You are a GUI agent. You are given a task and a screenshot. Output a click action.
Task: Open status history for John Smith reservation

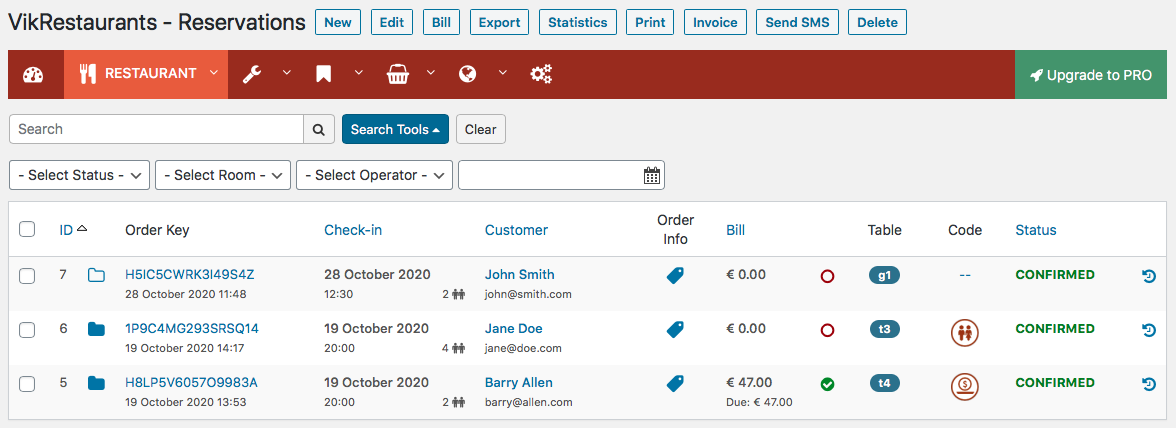coord(1148,276)
